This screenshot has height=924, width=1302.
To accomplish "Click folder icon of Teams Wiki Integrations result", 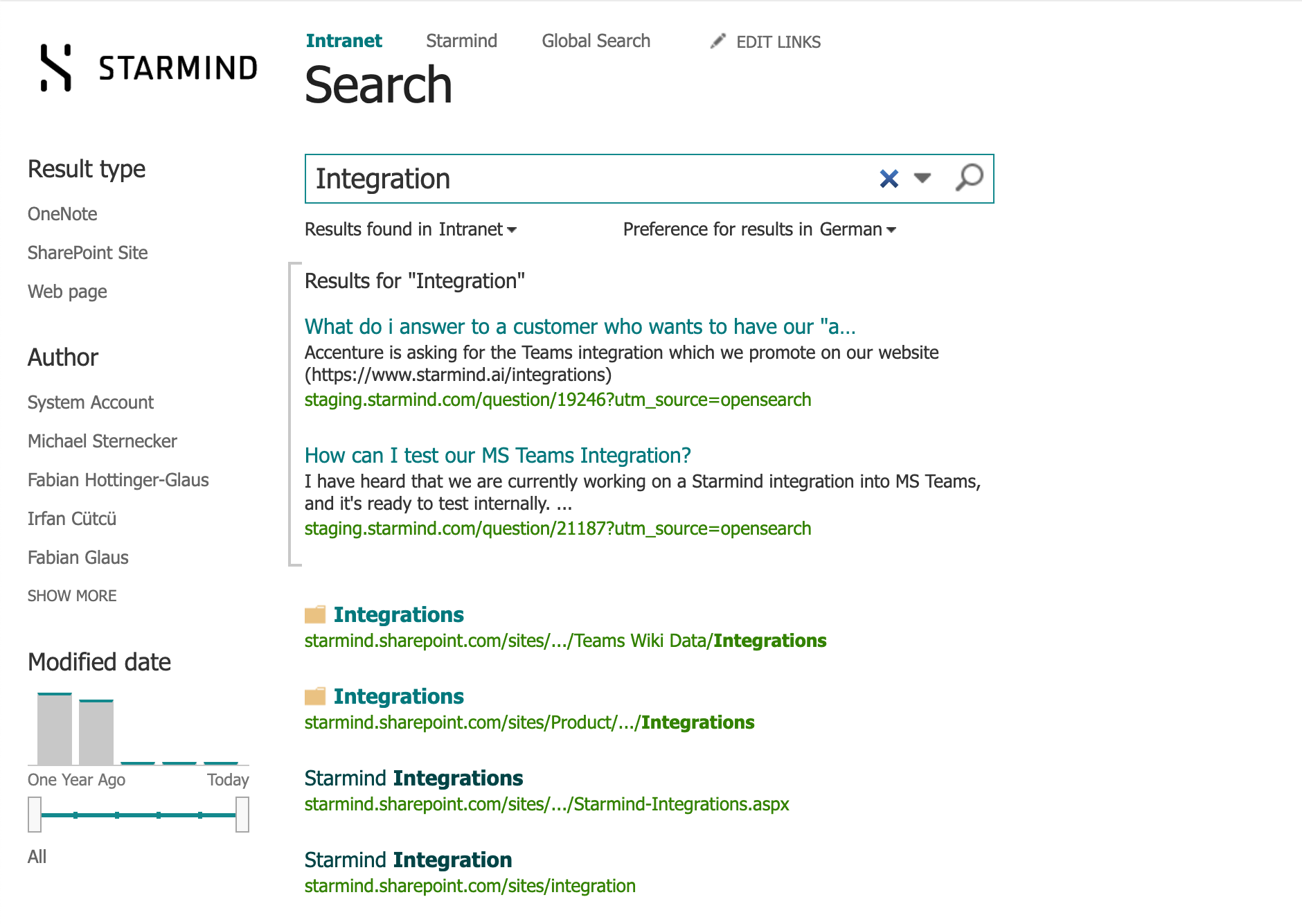I will tap(315, 614).
